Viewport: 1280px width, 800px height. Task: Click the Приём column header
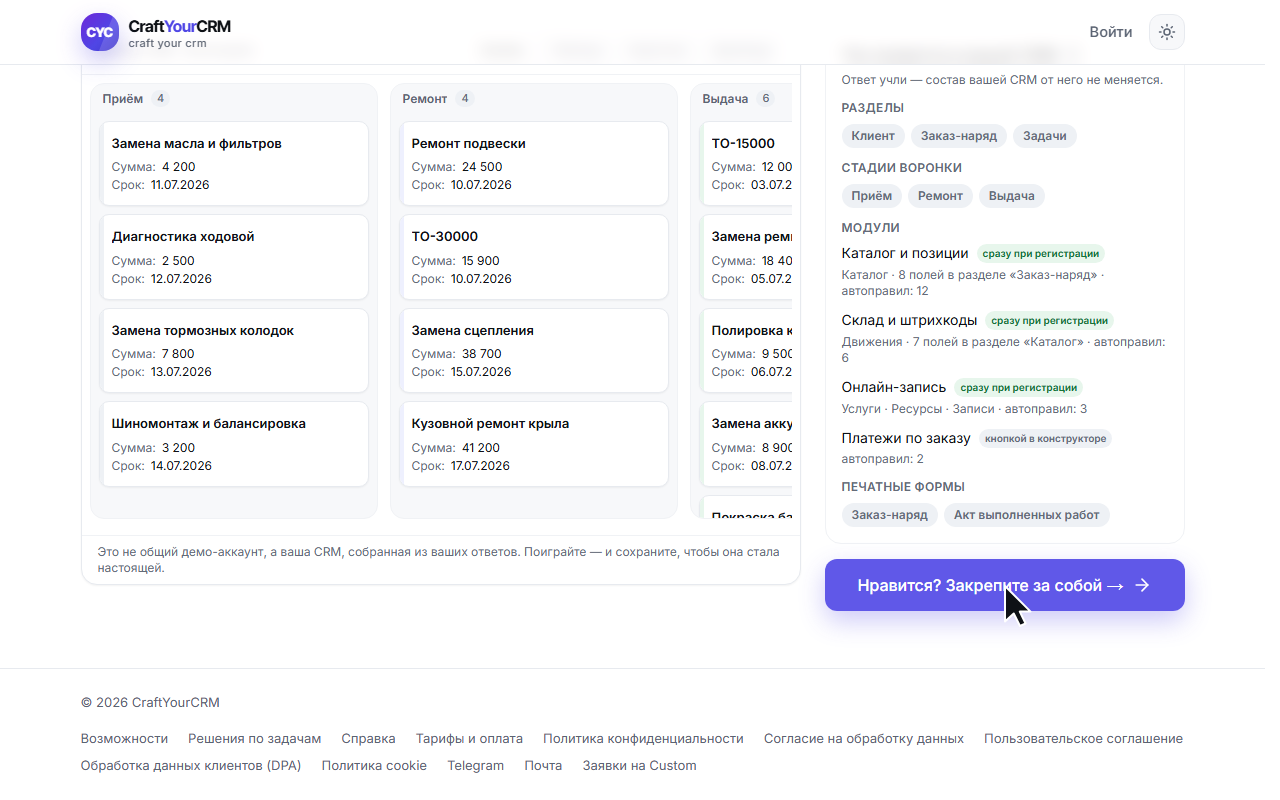point(122,99)
